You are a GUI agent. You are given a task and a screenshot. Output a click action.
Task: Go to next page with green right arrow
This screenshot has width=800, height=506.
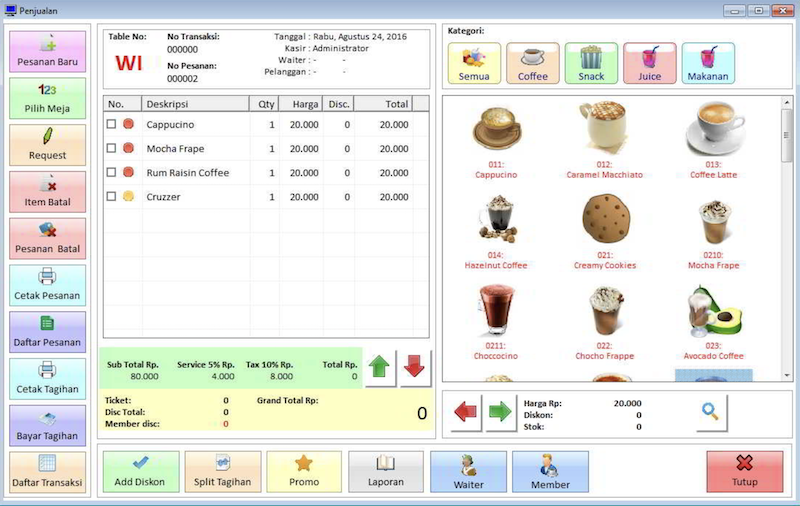[500, 412]
